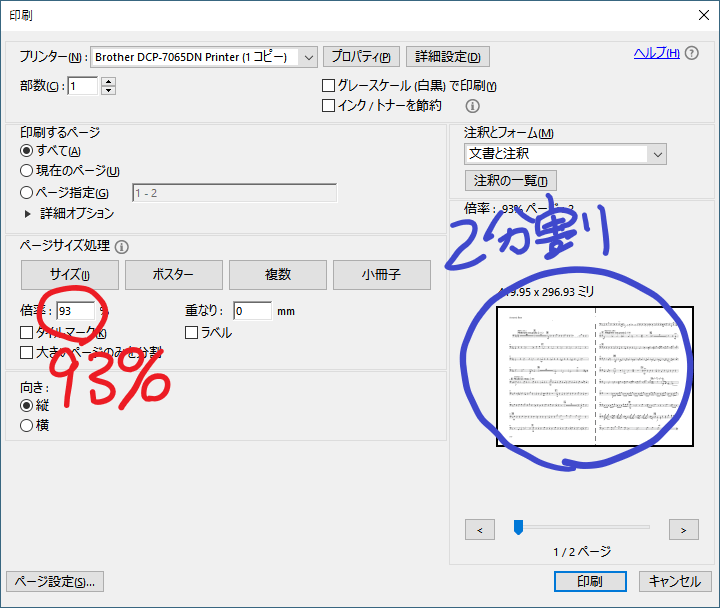Choose 縦 orientation radio button
720x608 pixels.
pos(27,405)
